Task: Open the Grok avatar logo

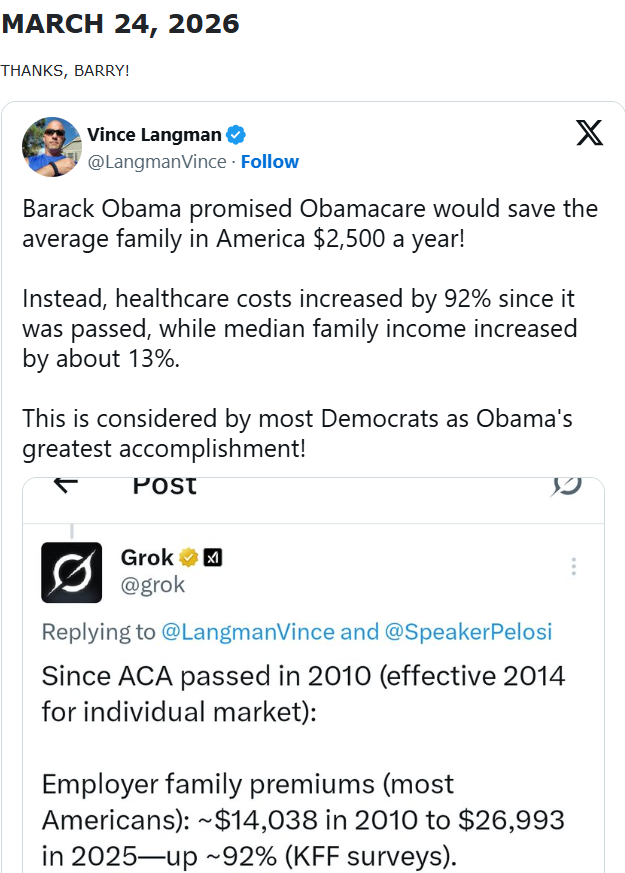Action: point(71,572)
